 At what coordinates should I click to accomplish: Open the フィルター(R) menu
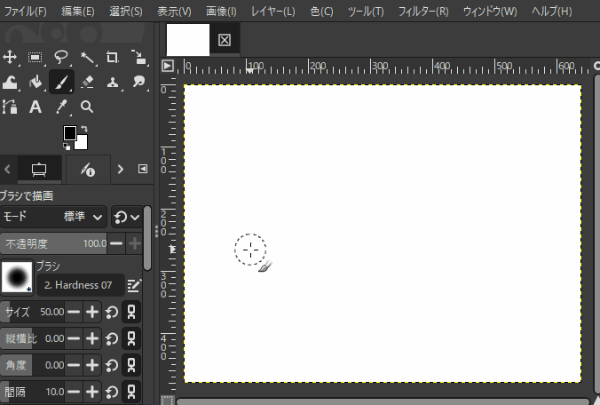point(423,11)
